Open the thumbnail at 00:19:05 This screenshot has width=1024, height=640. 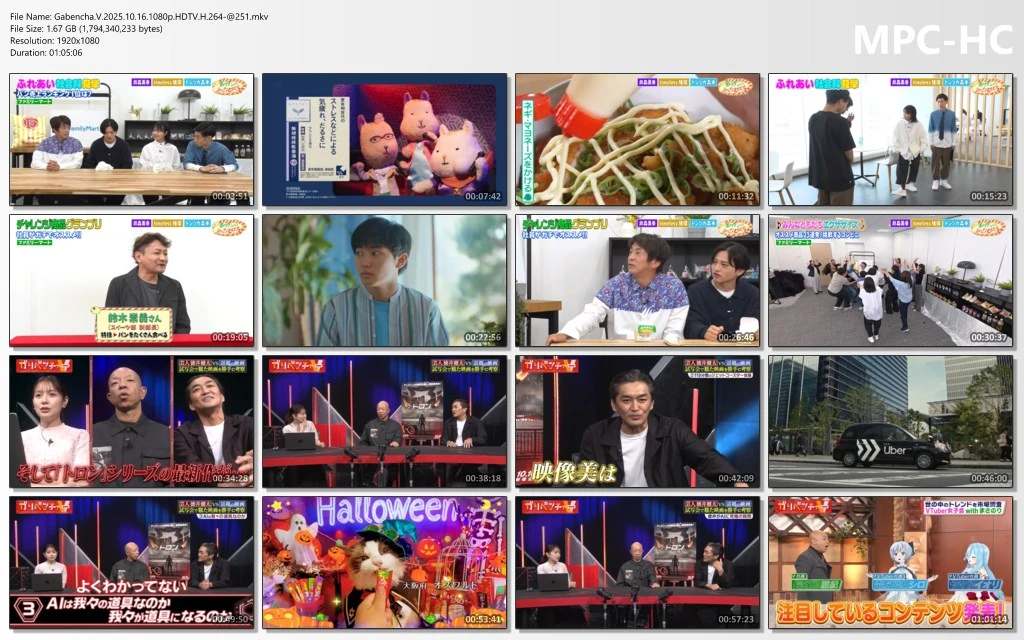pyautogui.click(x=131, y=280)
